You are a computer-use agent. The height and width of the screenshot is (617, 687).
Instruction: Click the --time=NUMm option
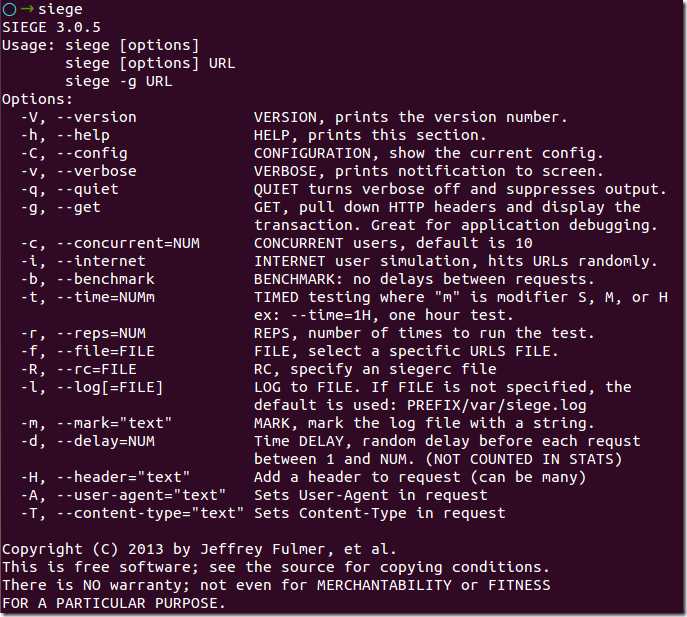coord(101,297)
